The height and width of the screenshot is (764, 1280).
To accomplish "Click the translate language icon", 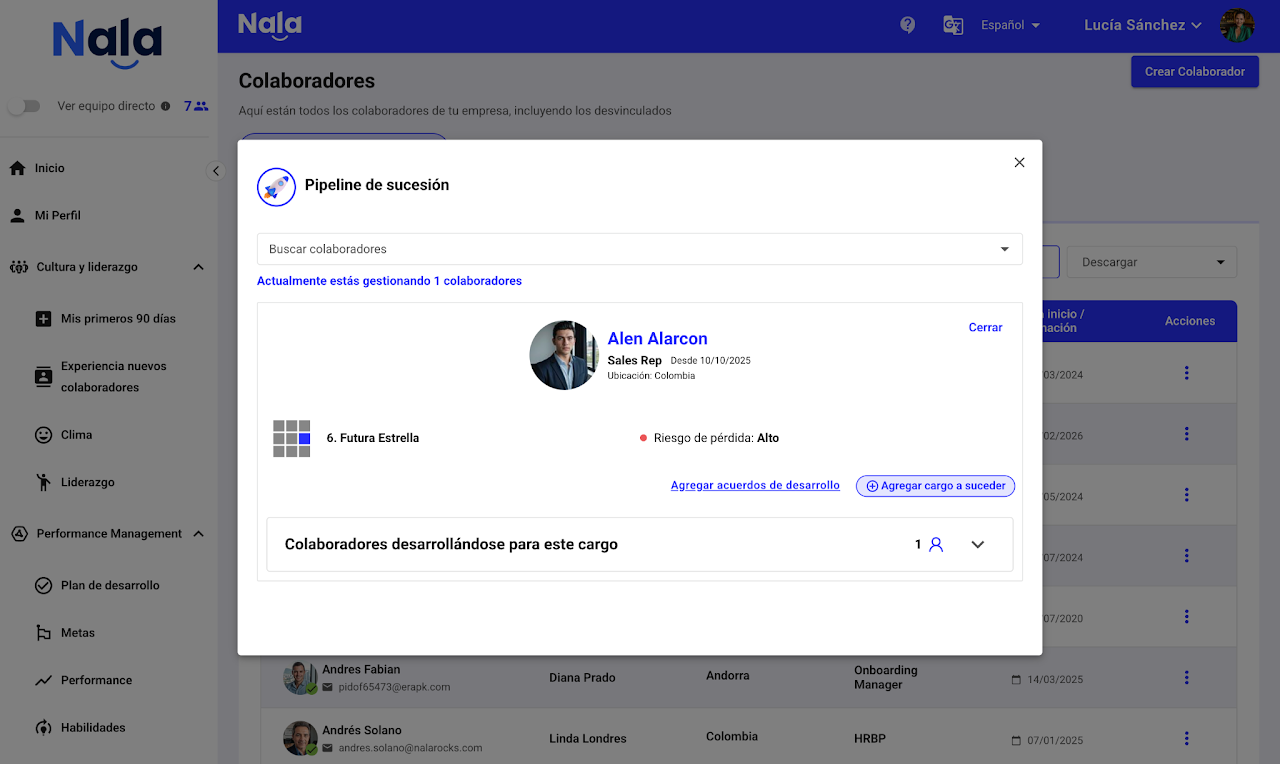I will (x=953, y=25).
